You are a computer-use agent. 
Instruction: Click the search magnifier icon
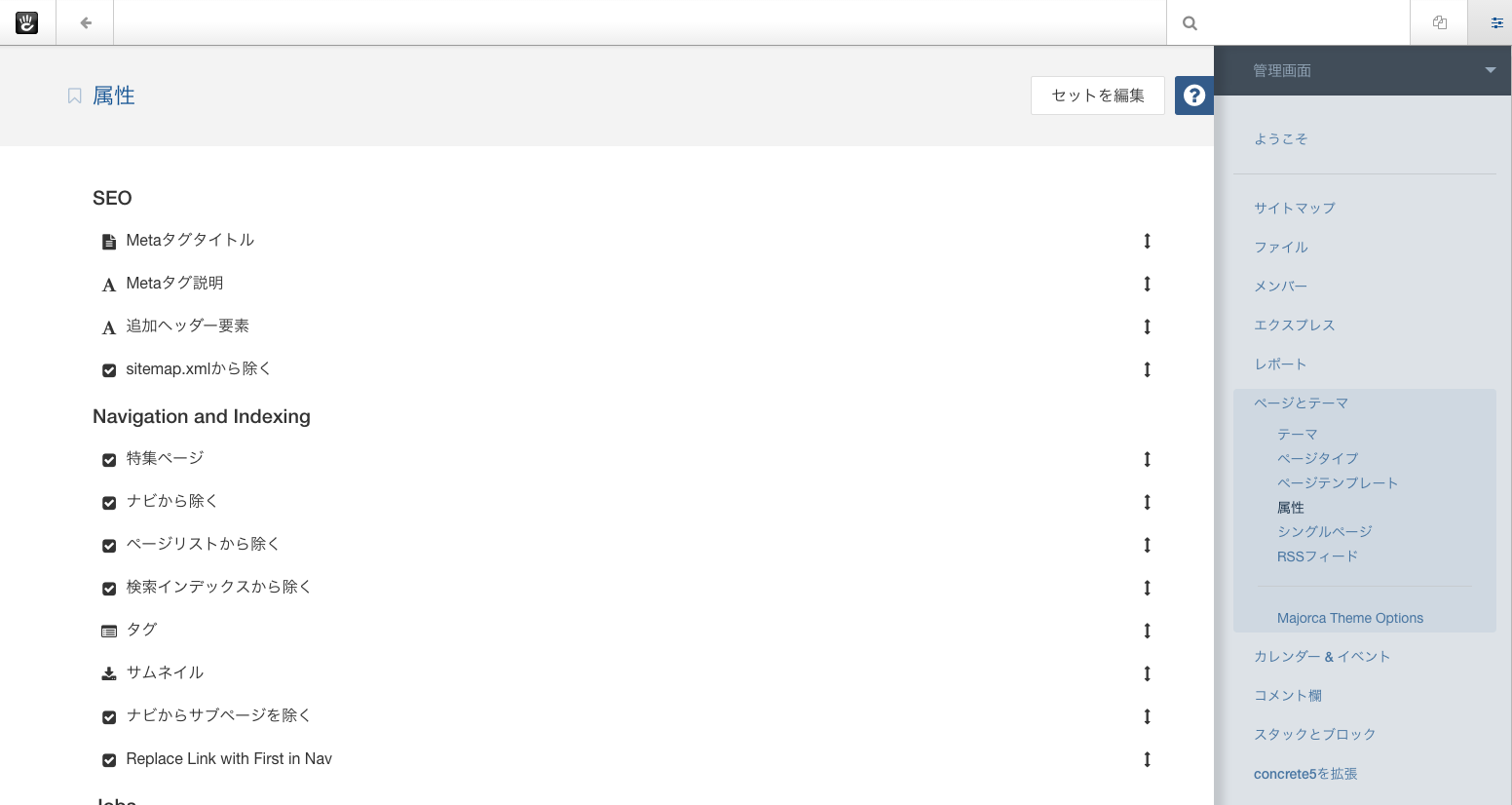[x=1190, y=23]
